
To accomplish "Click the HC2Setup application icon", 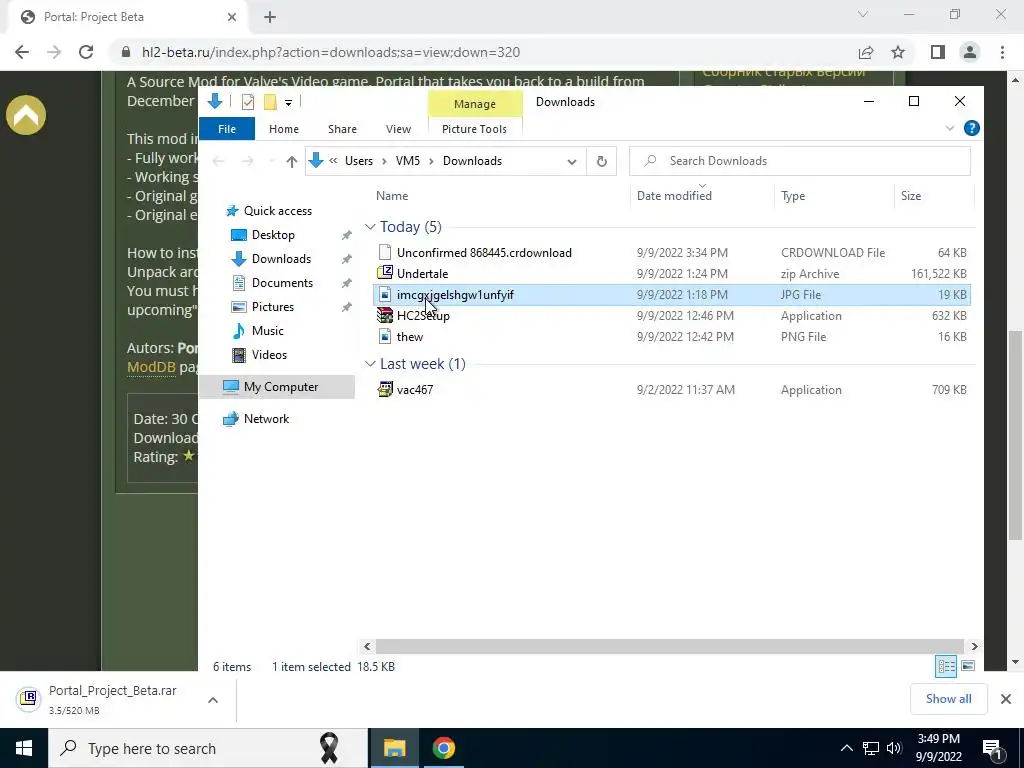I will coord(385,315).
